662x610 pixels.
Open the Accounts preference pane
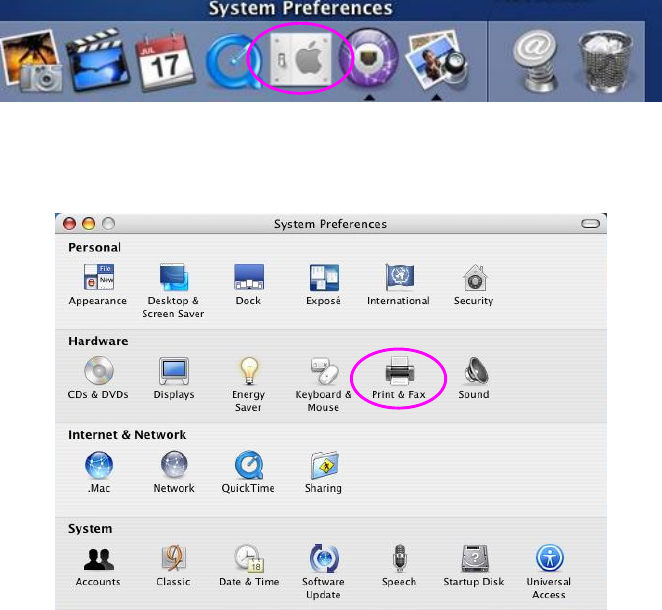click(98, 566)
